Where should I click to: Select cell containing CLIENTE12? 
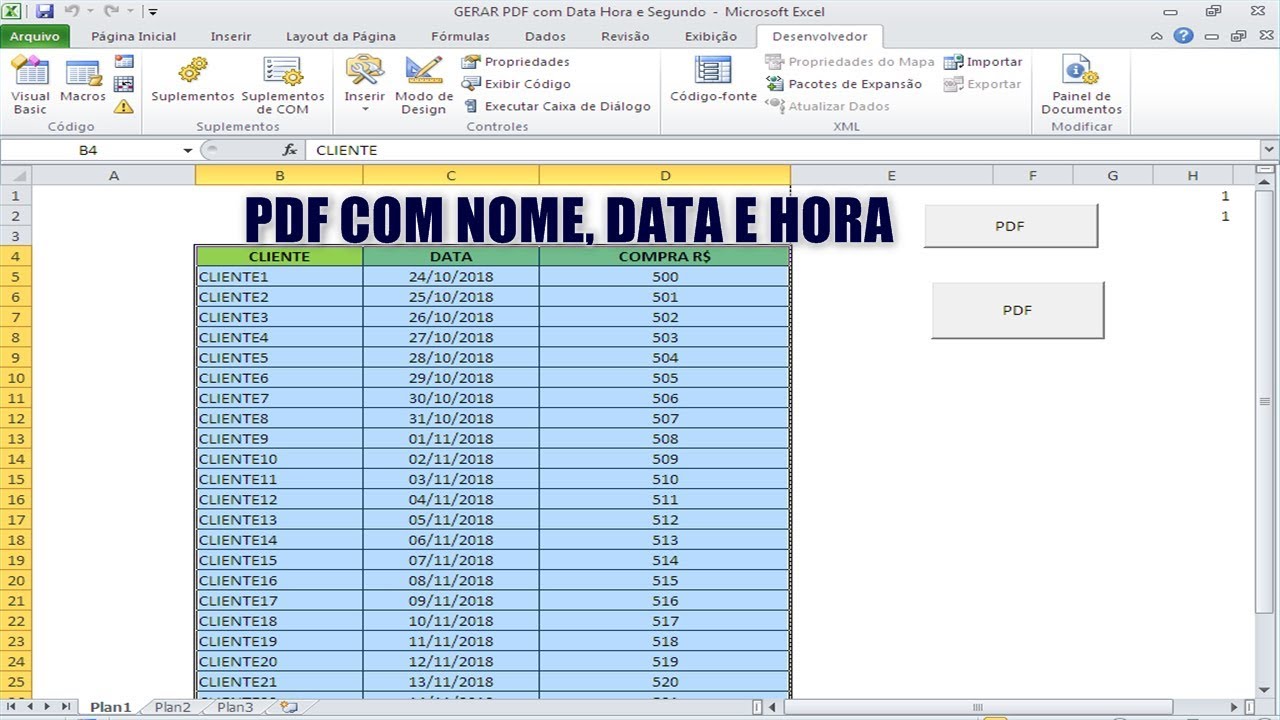pos(280,500)
